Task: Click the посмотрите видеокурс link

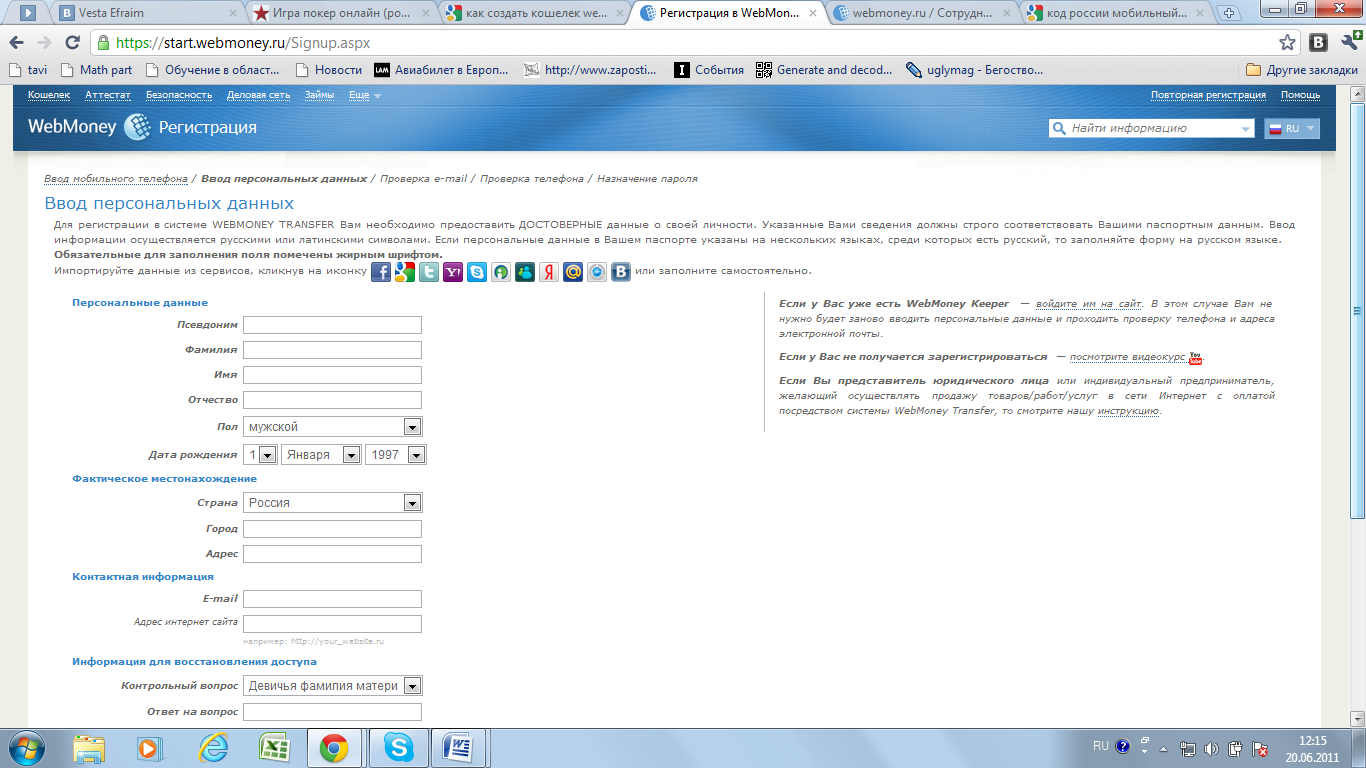Action: point(1128,357)
